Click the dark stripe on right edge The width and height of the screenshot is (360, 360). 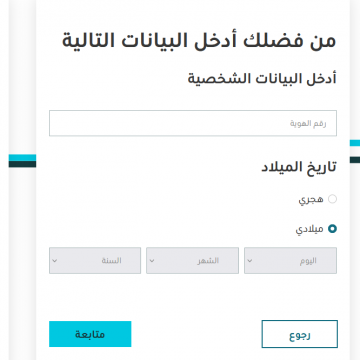(355, 160)
